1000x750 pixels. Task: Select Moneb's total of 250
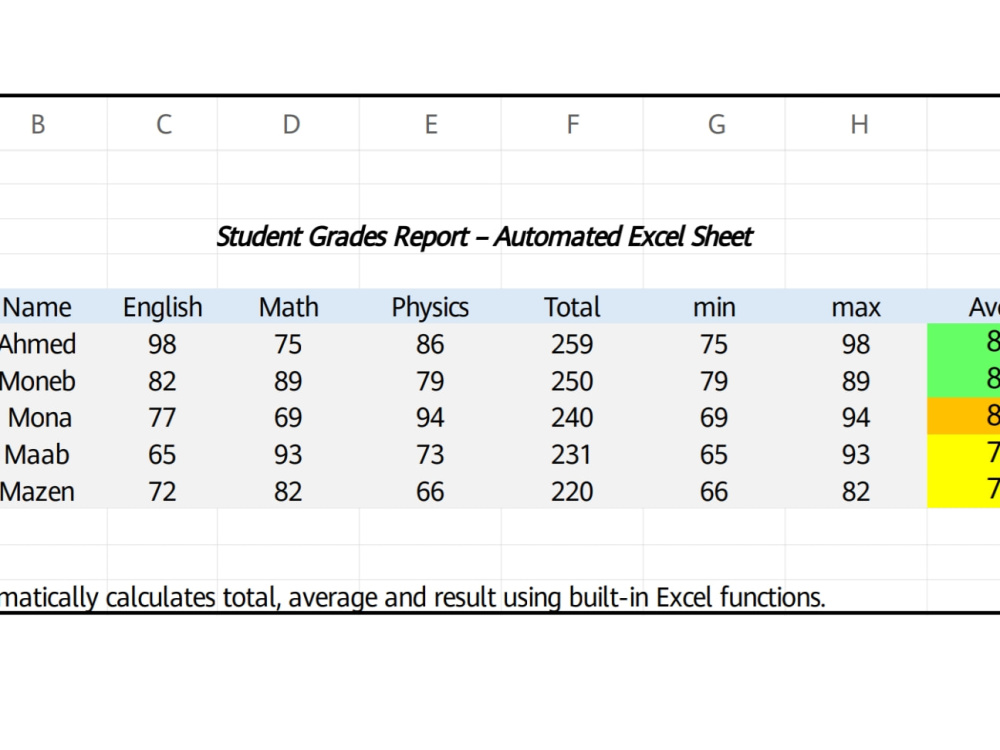(573, 381)
